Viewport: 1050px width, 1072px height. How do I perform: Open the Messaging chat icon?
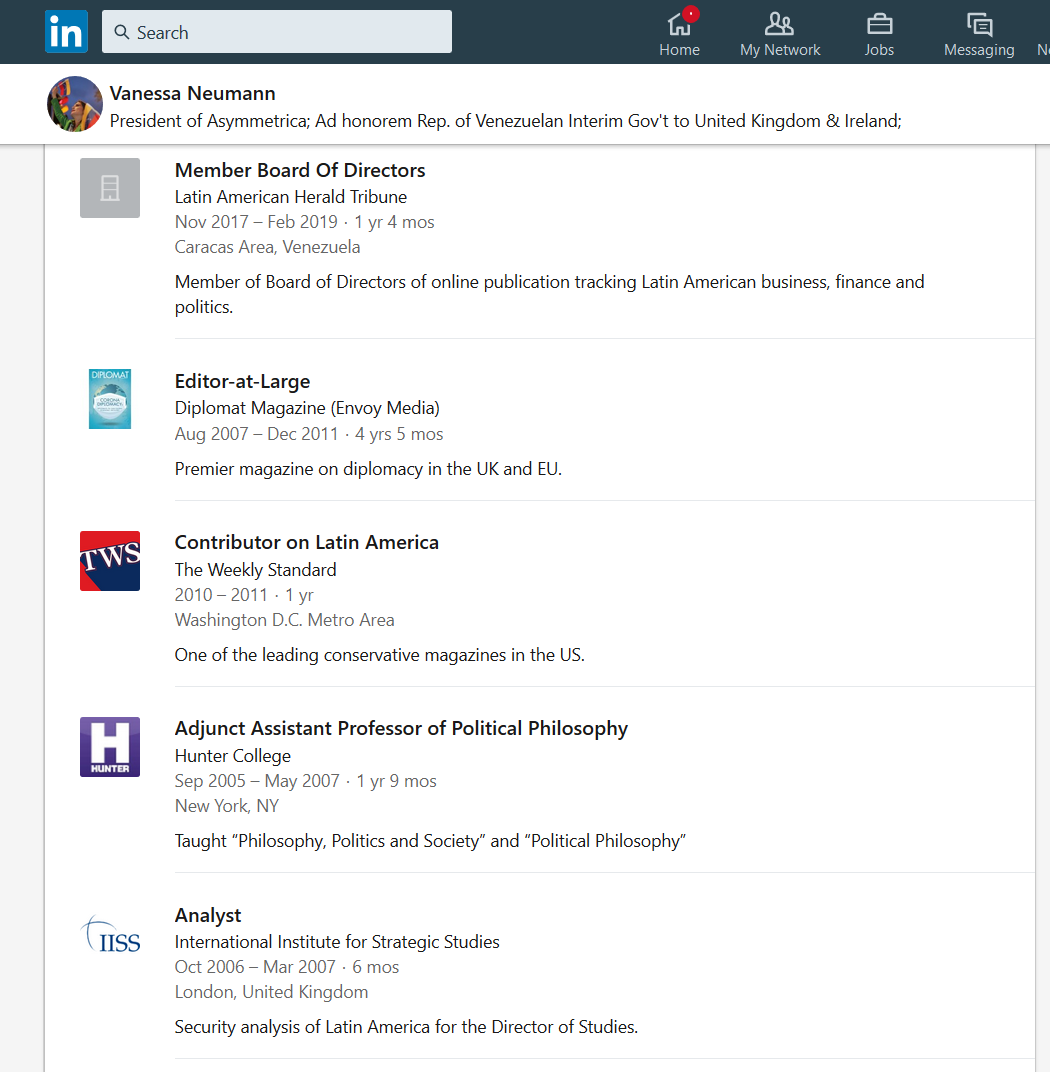pyautogui.click(x=979, y=24)
